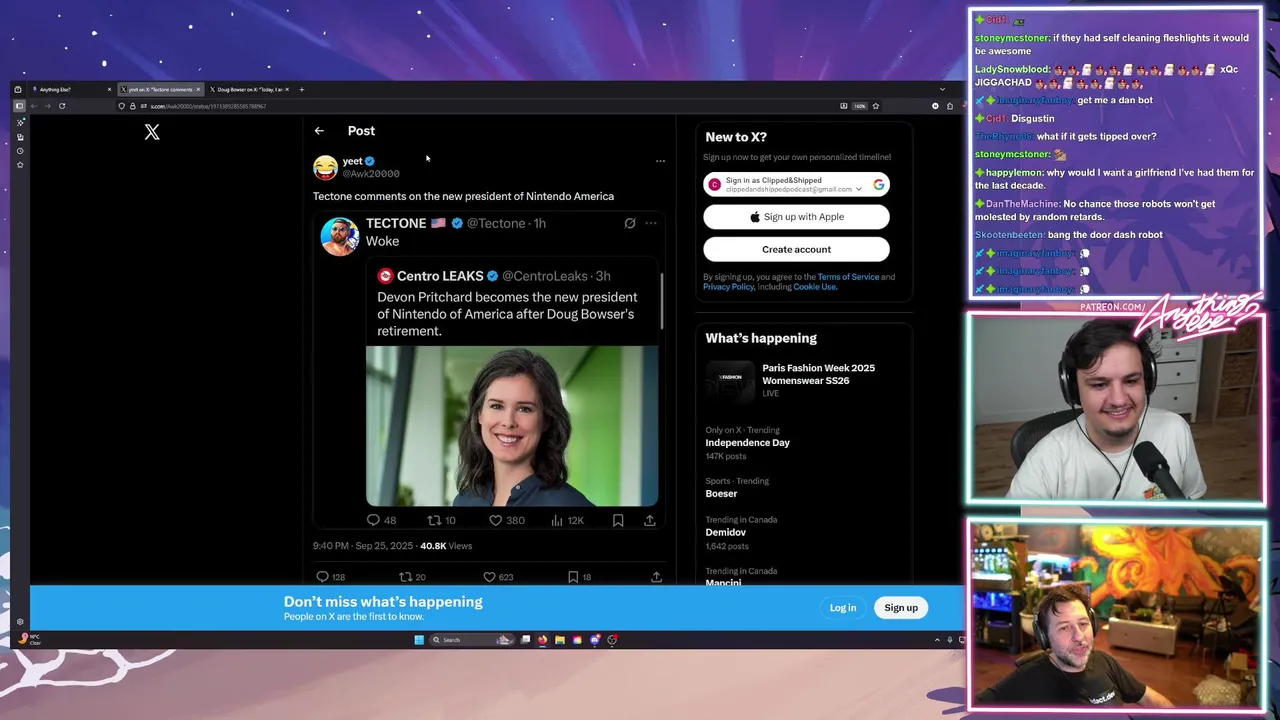Open the Cookie Use link
This screenshot has width=1280, height=720.
pyautogui.click(x=814, y=287)
